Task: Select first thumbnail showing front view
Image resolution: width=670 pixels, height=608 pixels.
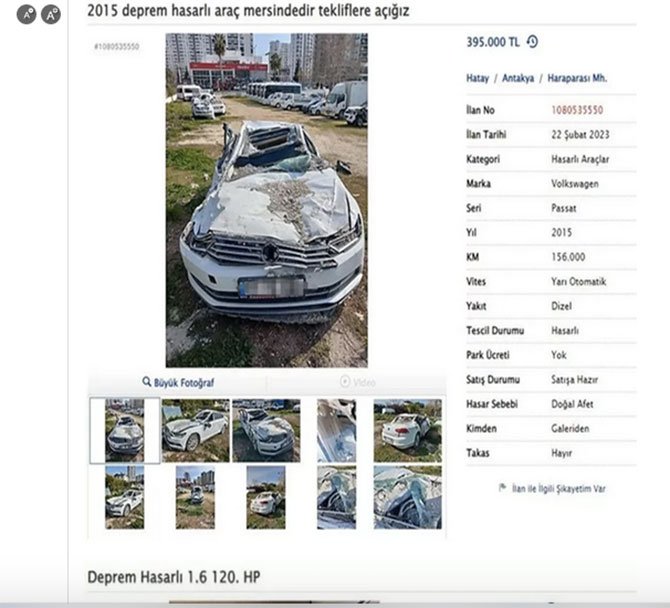Action: click(x=124, y=430)
